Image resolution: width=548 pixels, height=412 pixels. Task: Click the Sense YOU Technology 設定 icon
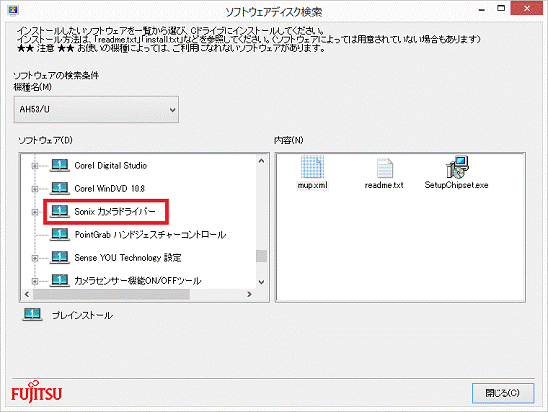coord(59,257)
